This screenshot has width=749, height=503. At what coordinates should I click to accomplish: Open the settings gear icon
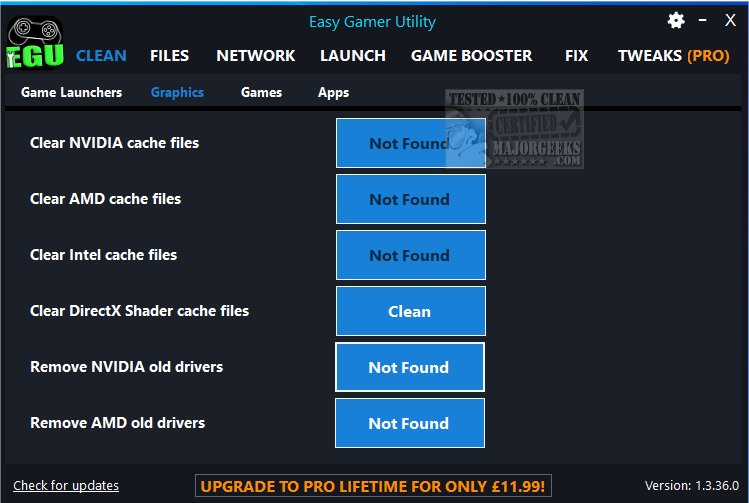pos(676,21)
